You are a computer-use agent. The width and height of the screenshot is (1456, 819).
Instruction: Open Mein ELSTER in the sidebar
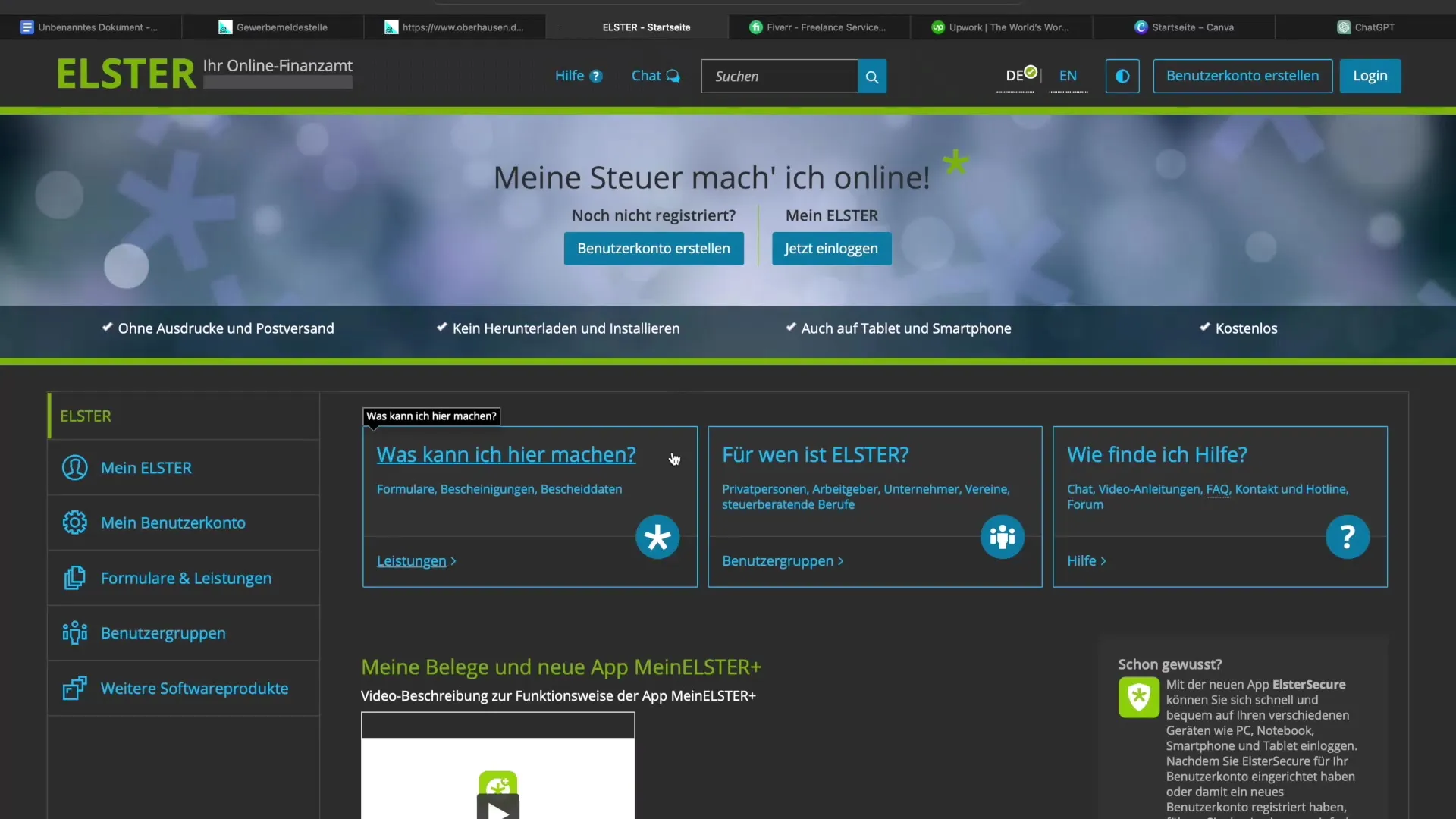click(x=184, y=468)
